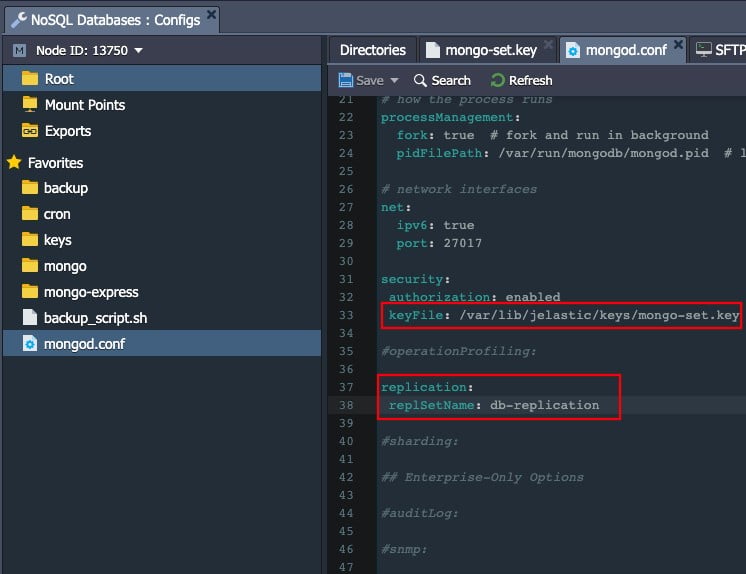
Task: Click '# network interfaces' comment line
Action: 459,189
